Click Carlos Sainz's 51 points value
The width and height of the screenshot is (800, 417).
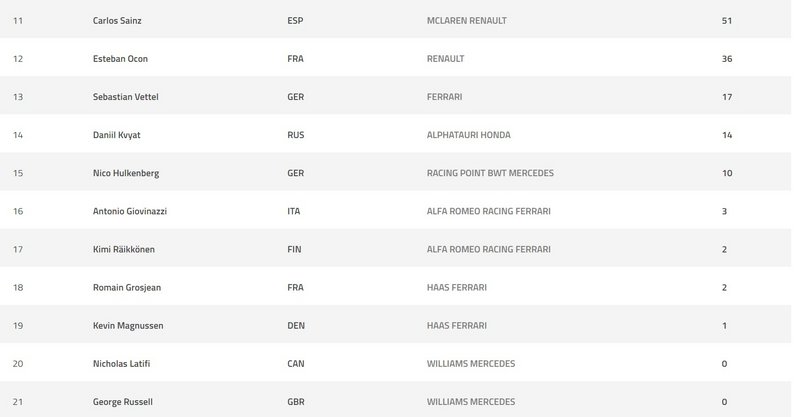pos(727,20)
